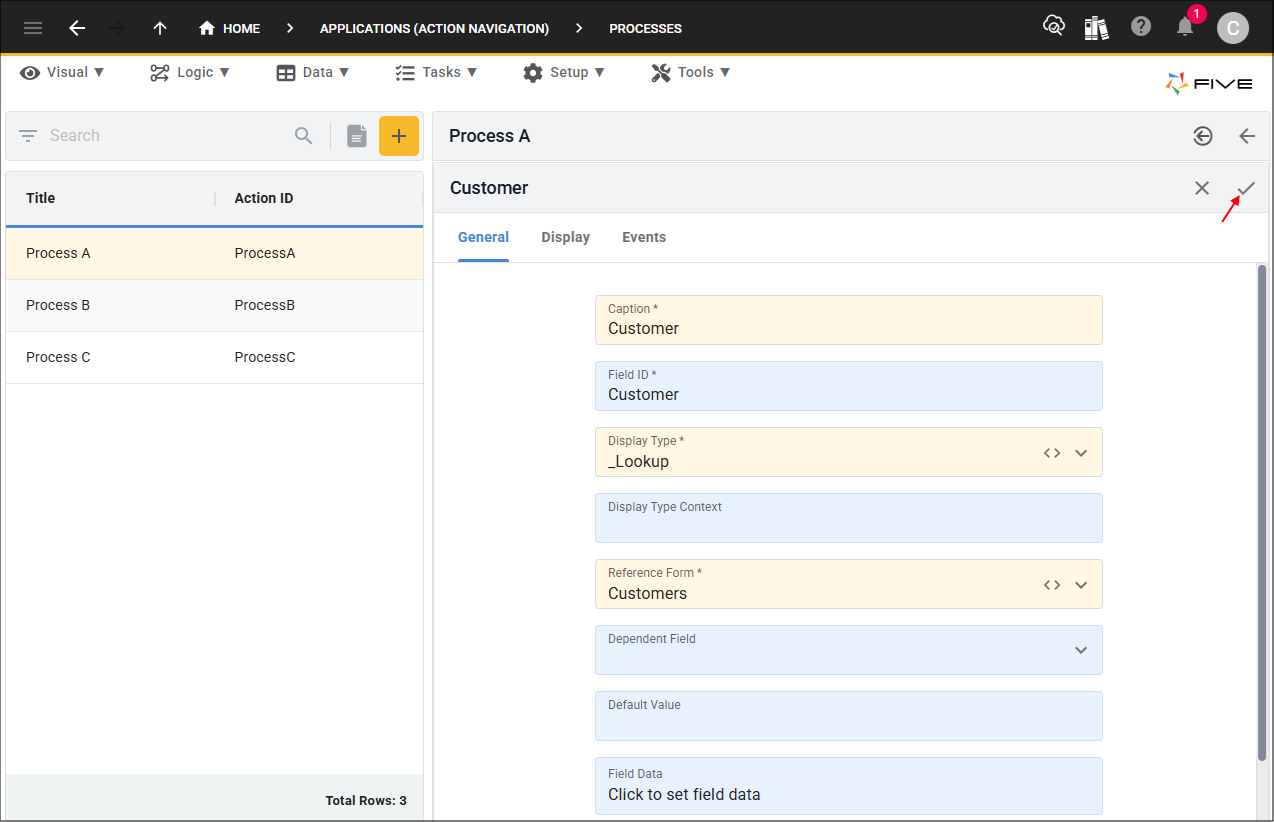Open the help question mark icon
The height and width of the screenshot is (822, 1274).
click(x=1141, y=27)
